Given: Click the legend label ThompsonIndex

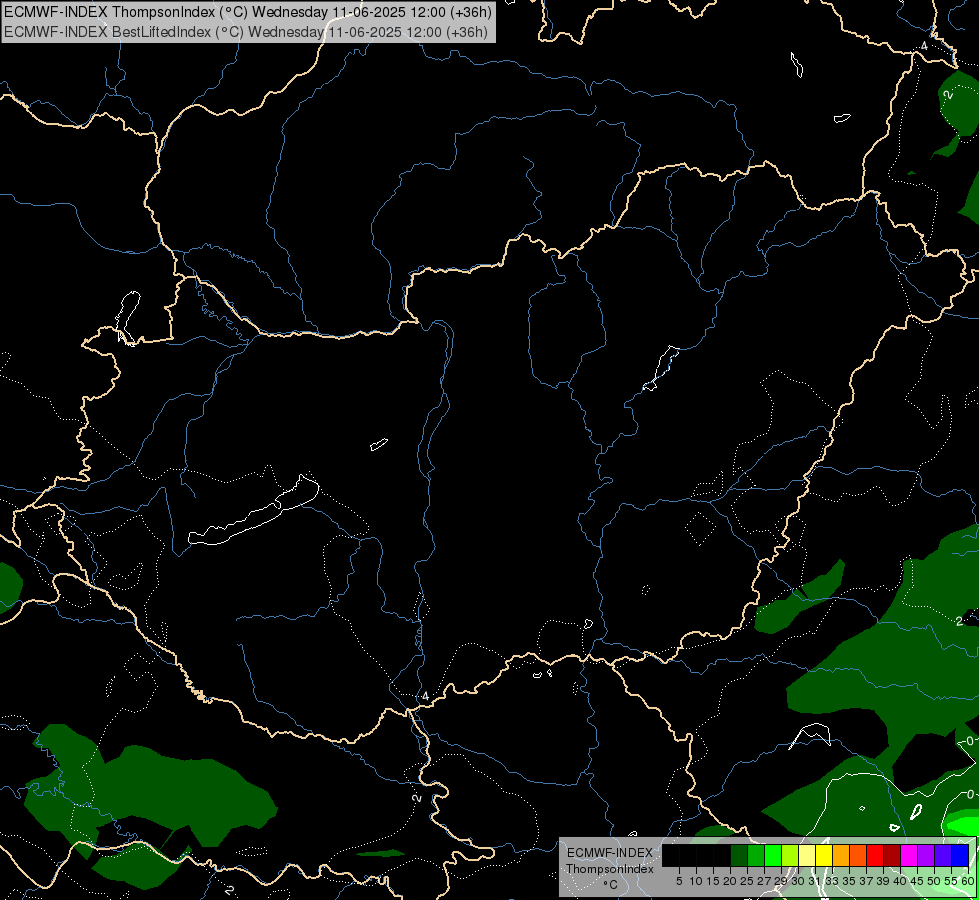Looking at the screenshot, I should [609, 869].
